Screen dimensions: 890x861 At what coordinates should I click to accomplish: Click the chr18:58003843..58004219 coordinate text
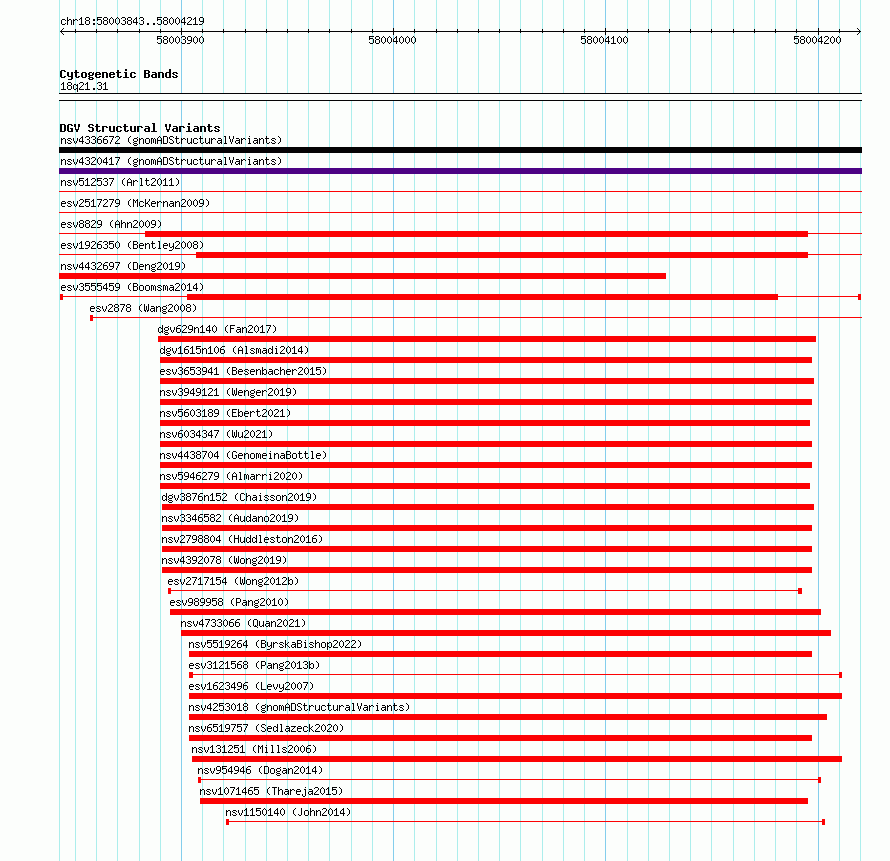point(132,22)
